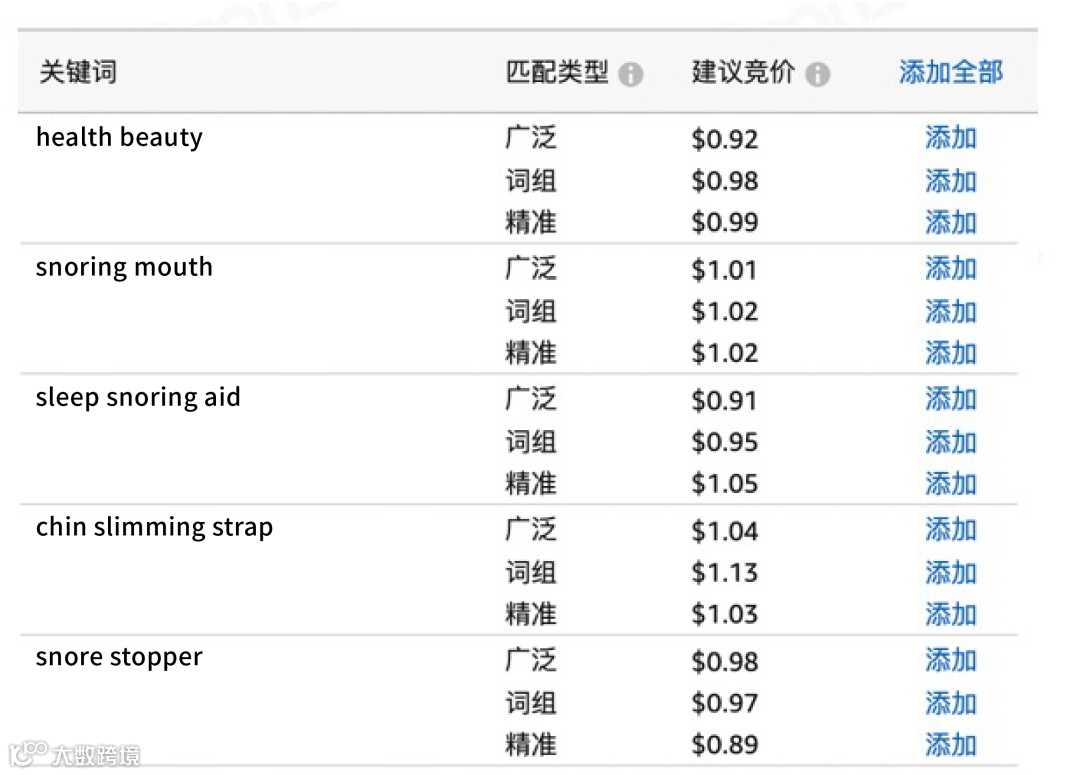The width and height of the screenshot is (1080, 775).
Task: Add health beauty exact match ($0.99)
Action: 951,223
